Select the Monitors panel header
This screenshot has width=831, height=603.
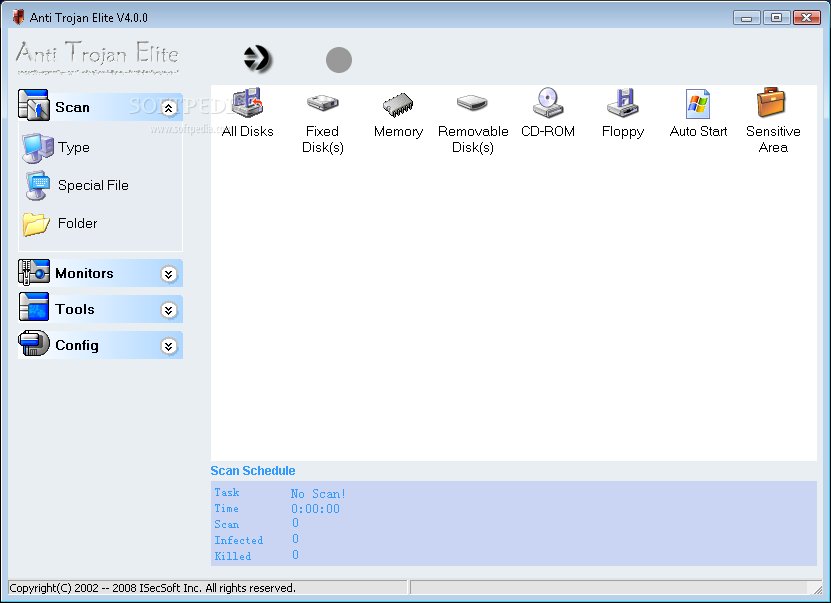click(x=100, y=273)
